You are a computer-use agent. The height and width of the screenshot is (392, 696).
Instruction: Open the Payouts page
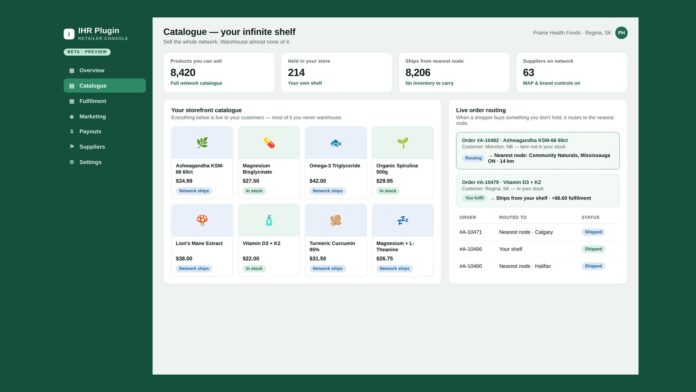click(x=105, y=131)
